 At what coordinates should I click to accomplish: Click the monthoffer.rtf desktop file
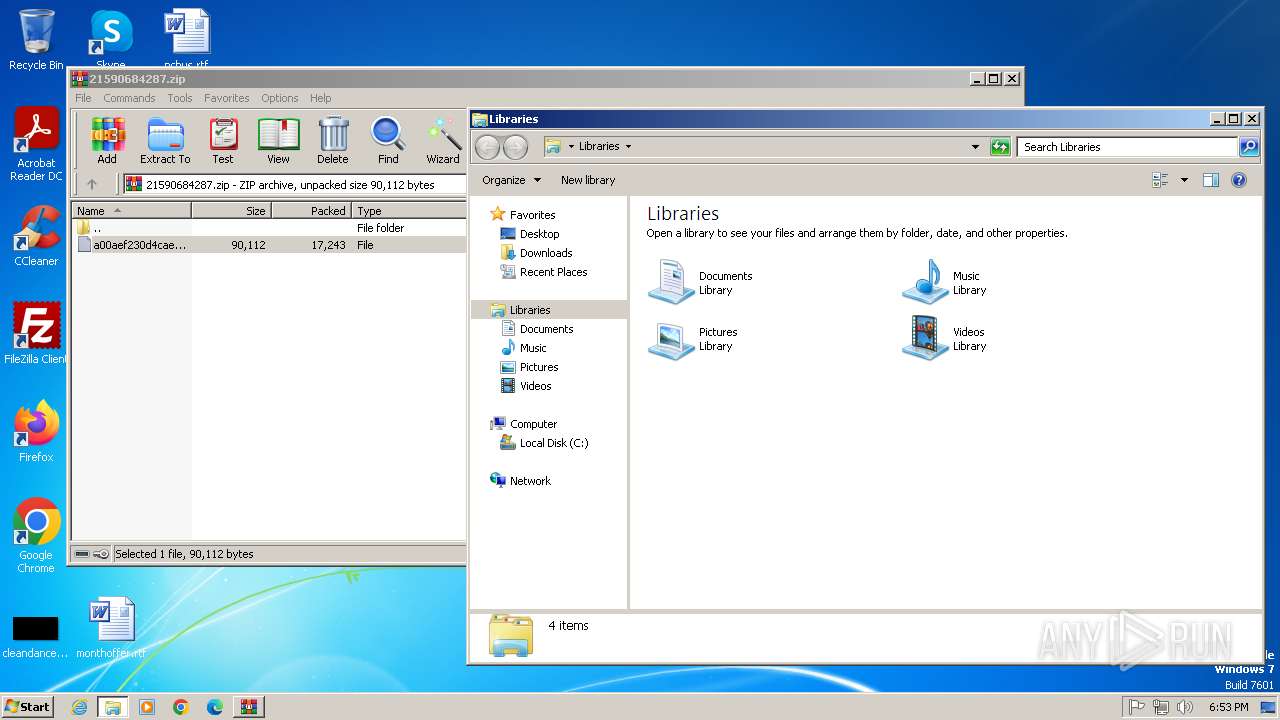(x=111, y=628)
